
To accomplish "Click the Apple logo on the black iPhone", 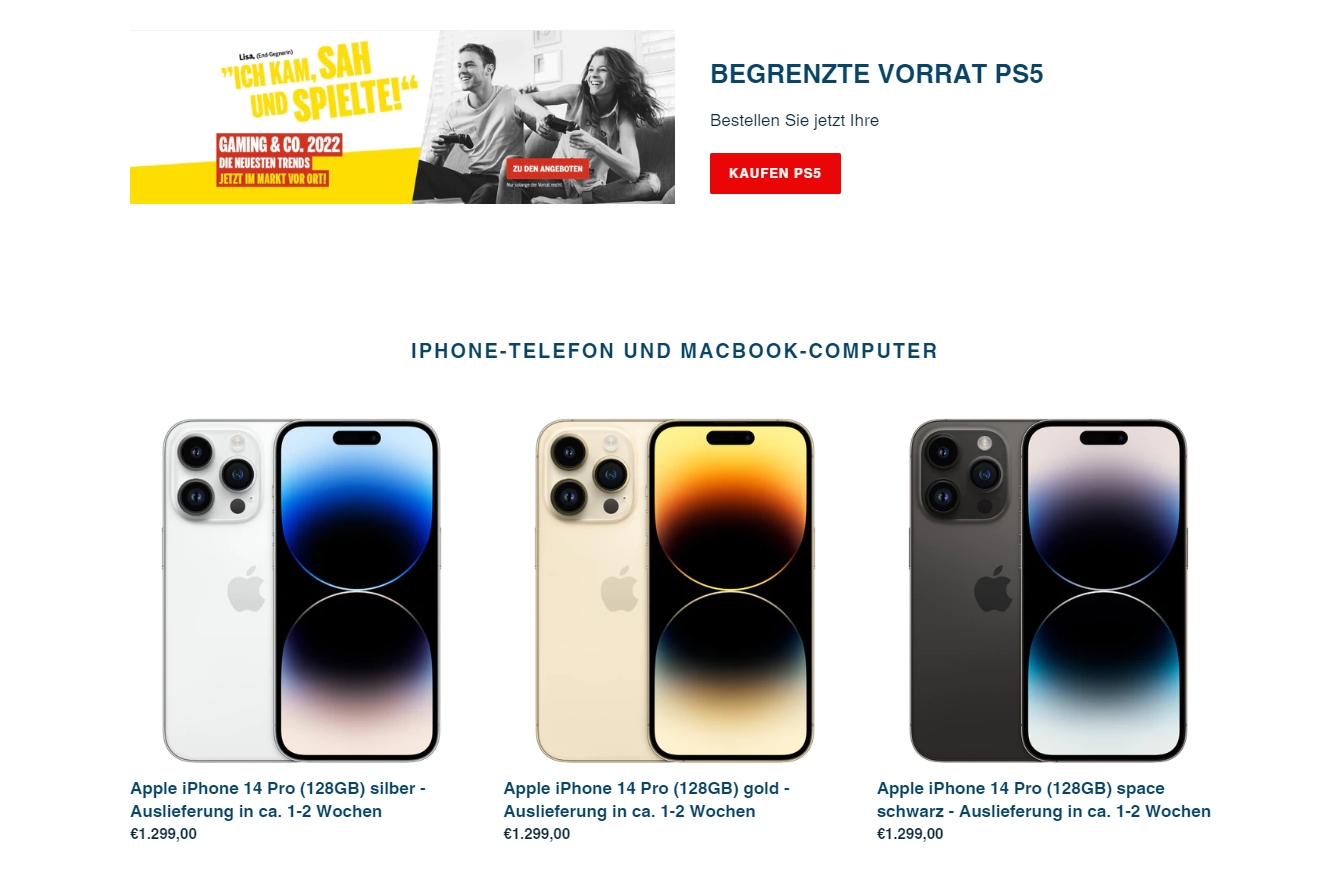I will [993, 588].
